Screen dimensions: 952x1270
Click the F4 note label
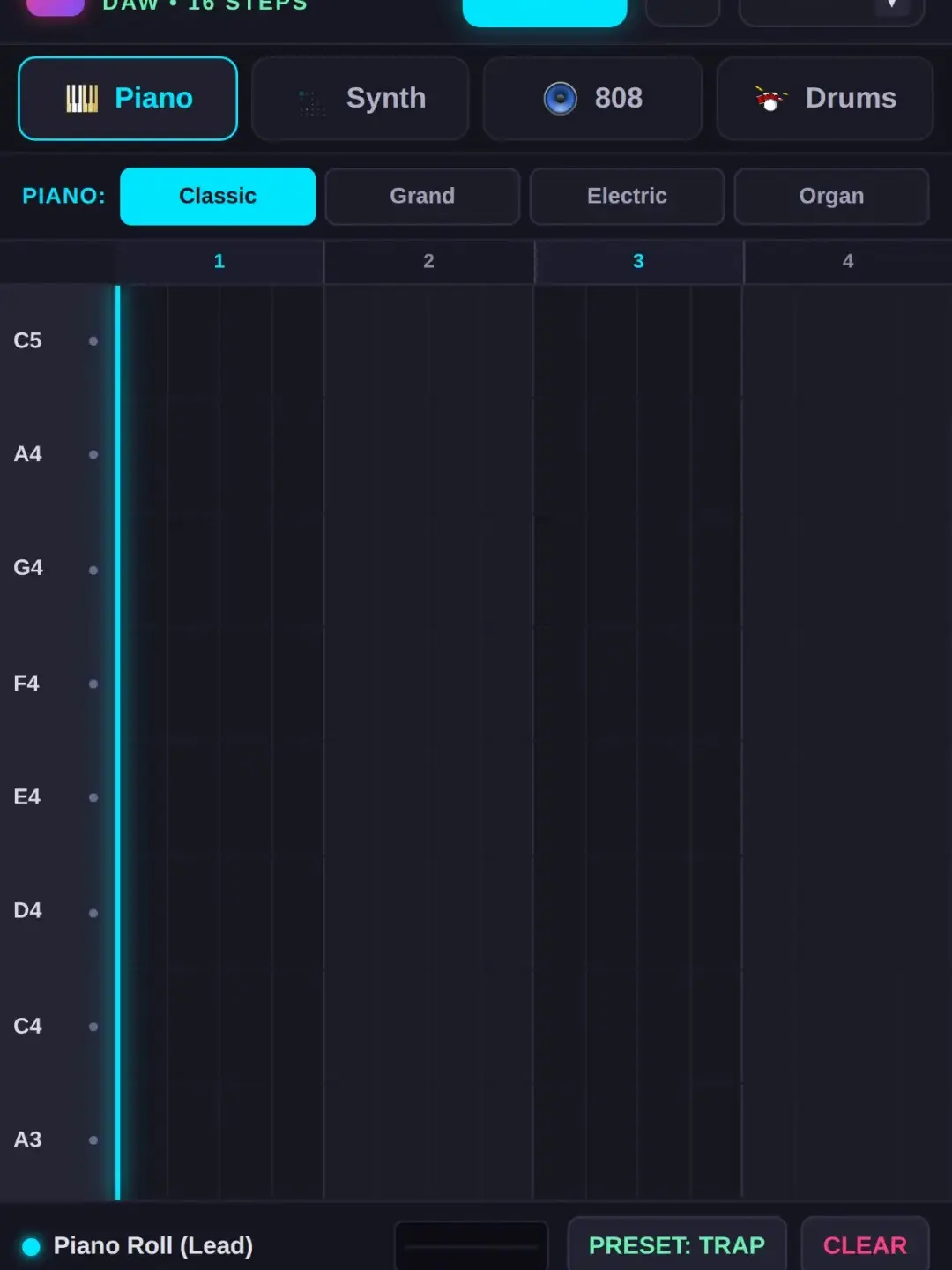[x=26, y=684]
